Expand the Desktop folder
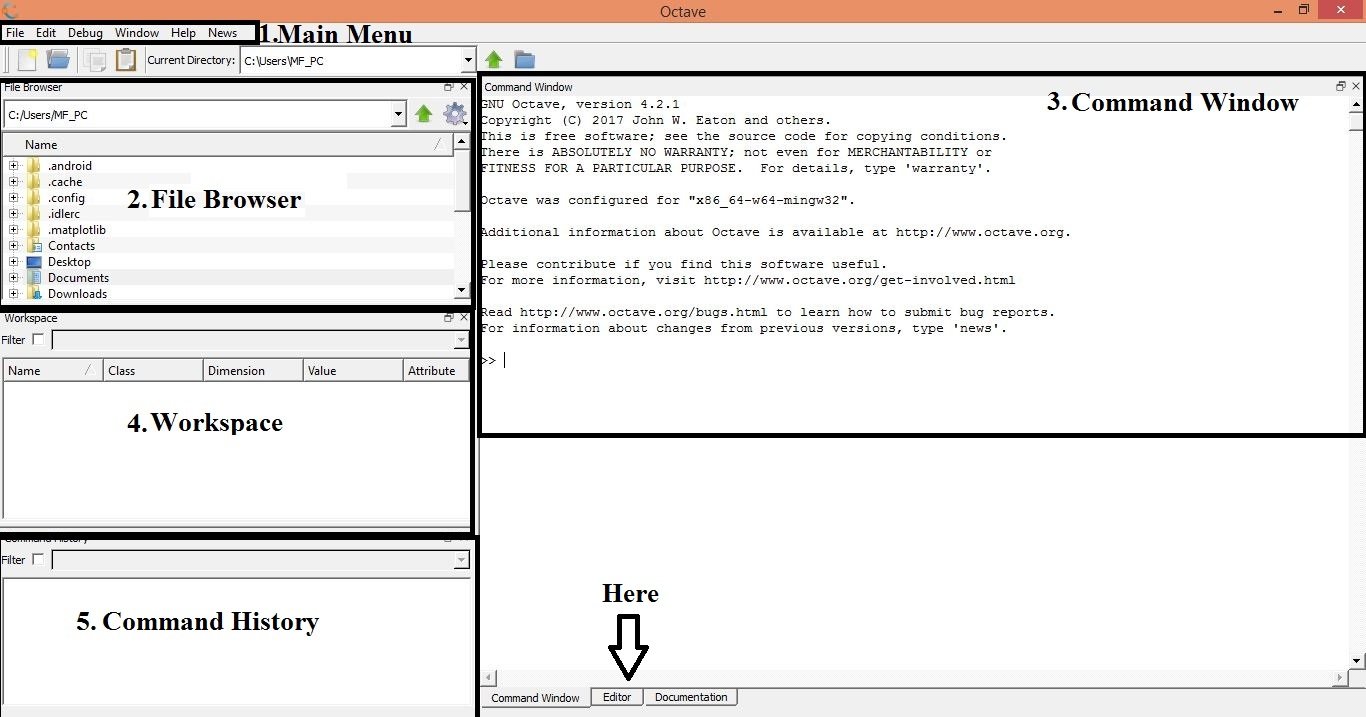The width and height of the screenshot is (1366, 717). point(13,262)
